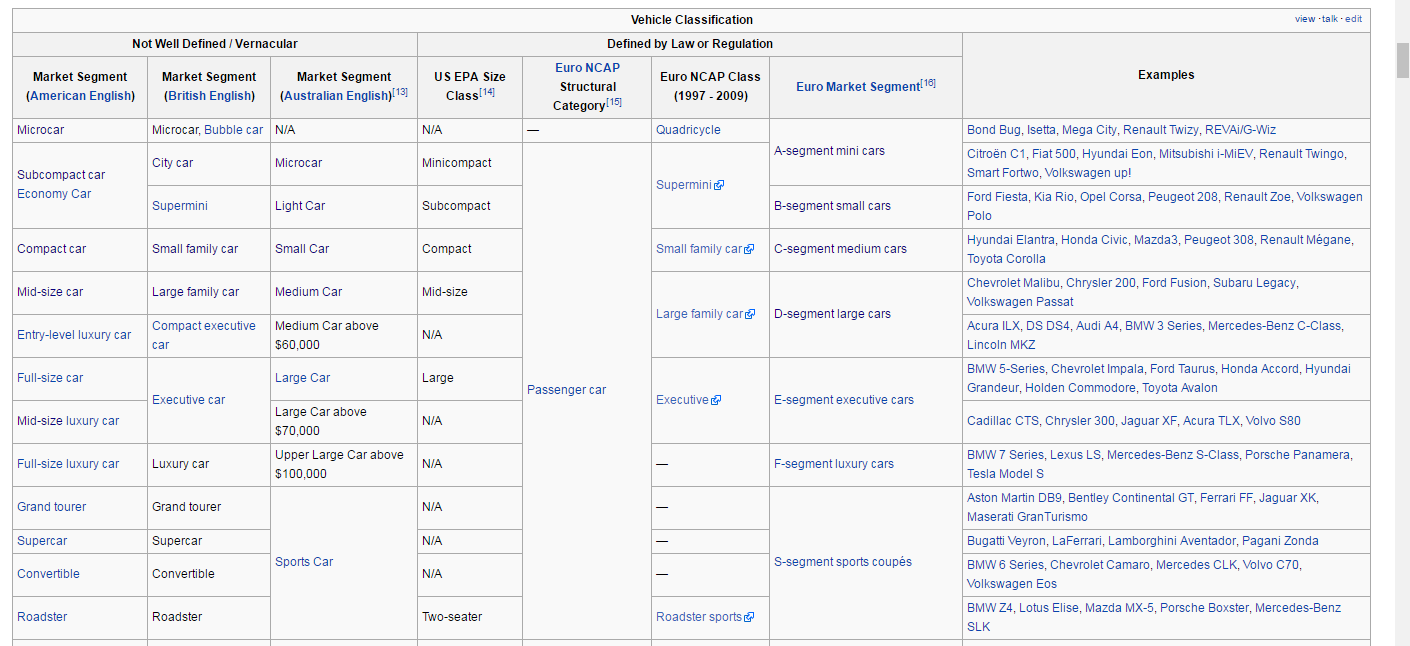The height and width of the screenshot is (646, 1410).
Task: Open the Medium Car link
Action: click(x=308, y=292)
